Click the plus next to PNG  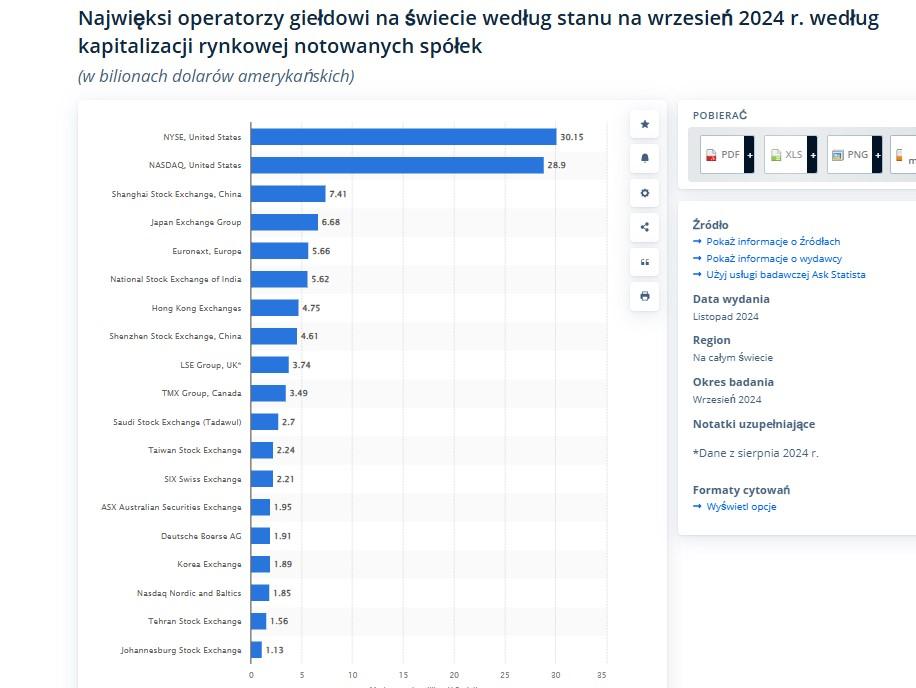tap(877, 155)
